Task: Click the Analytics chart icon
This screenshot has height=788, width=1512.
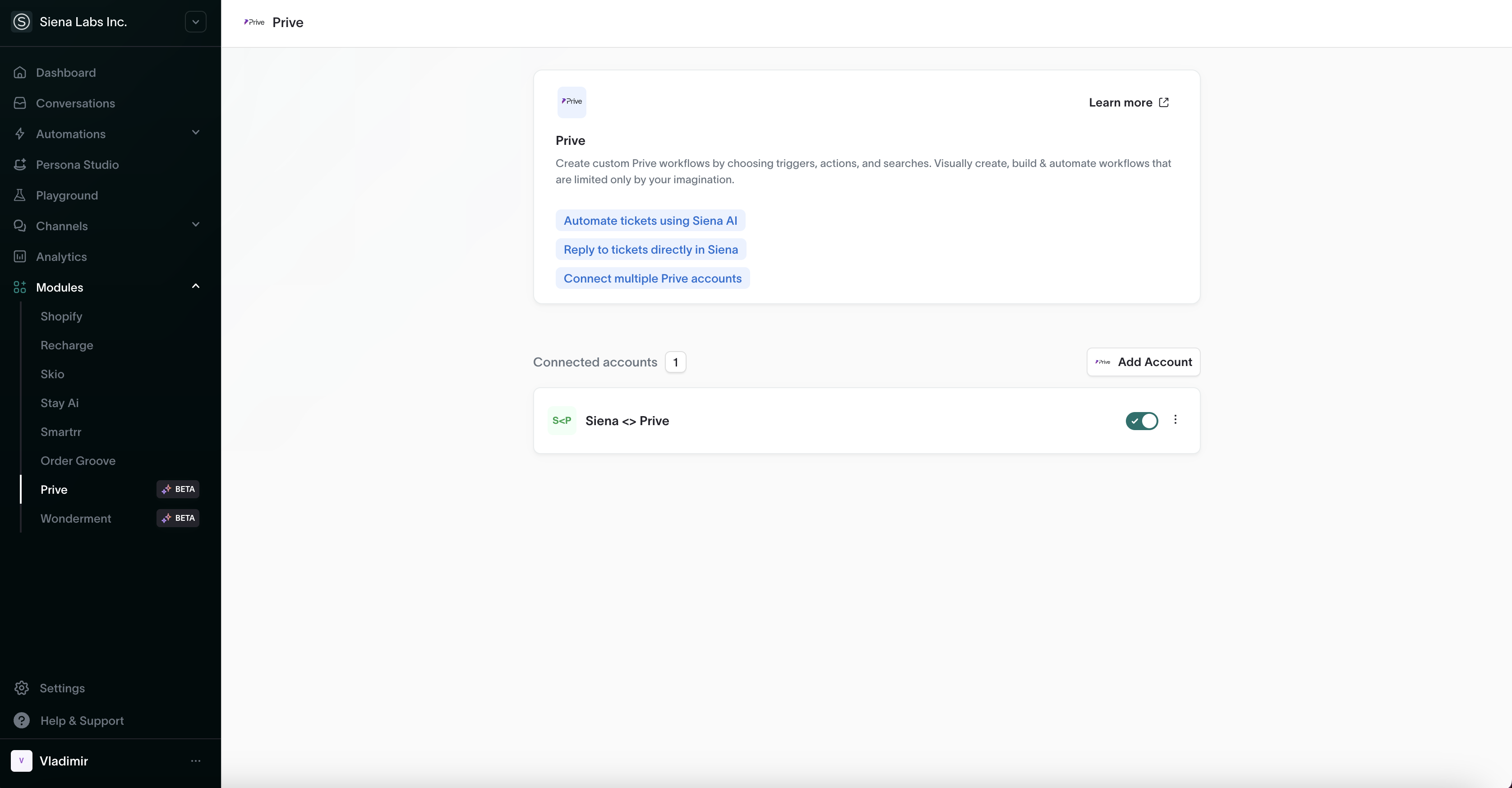Action: [x=20, y=257]
